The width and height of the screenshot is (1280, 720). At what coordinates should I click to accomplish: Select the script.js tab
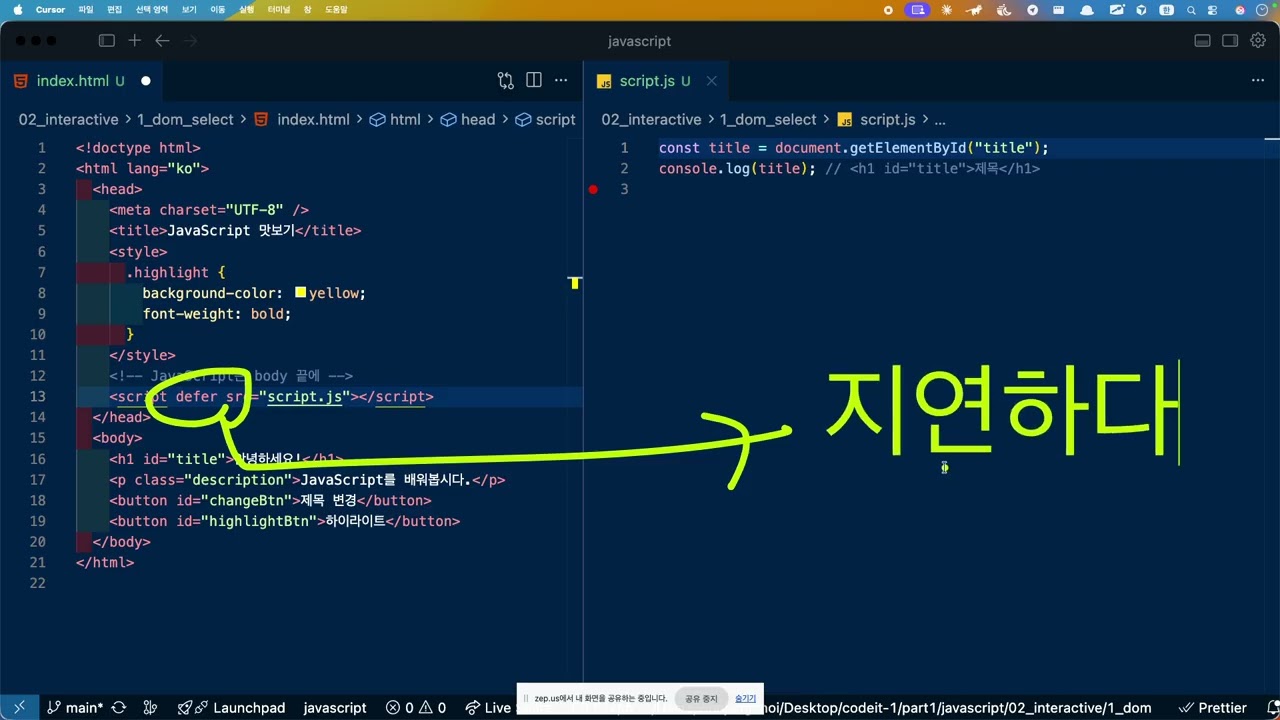coord(655,81)
